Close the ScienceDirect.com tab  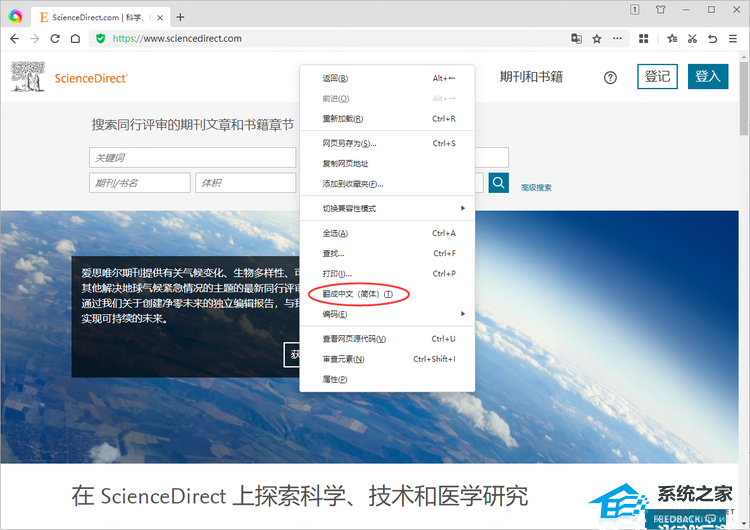pyautogui.click(x=160, y=18)
